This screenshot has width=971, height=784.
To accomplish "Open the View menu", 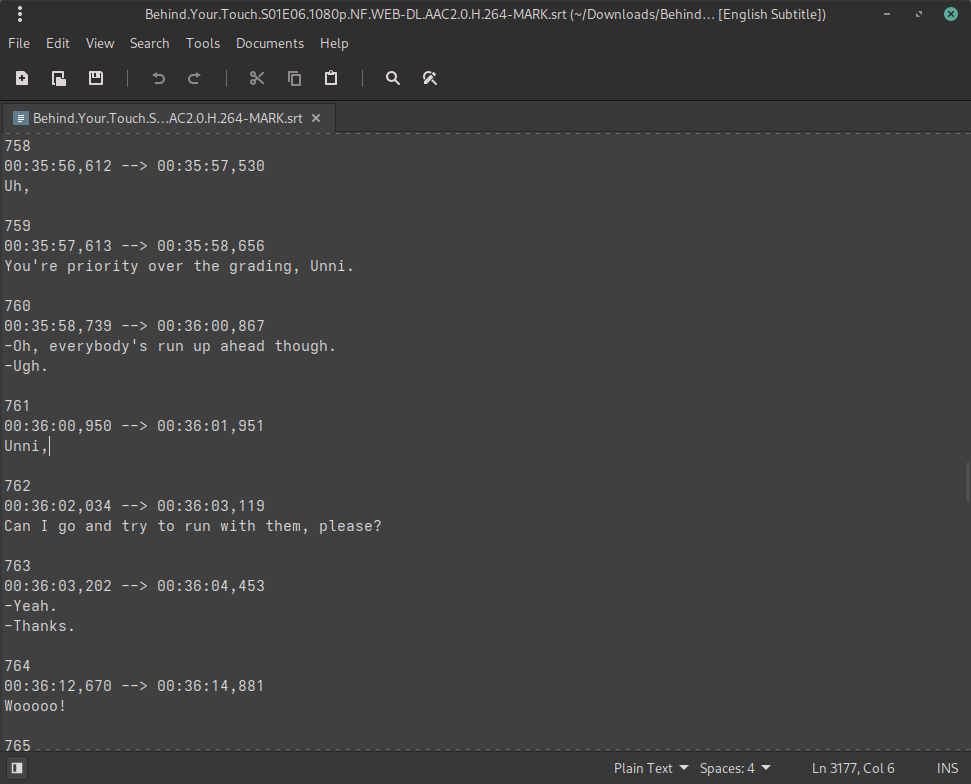I will 100,43.
